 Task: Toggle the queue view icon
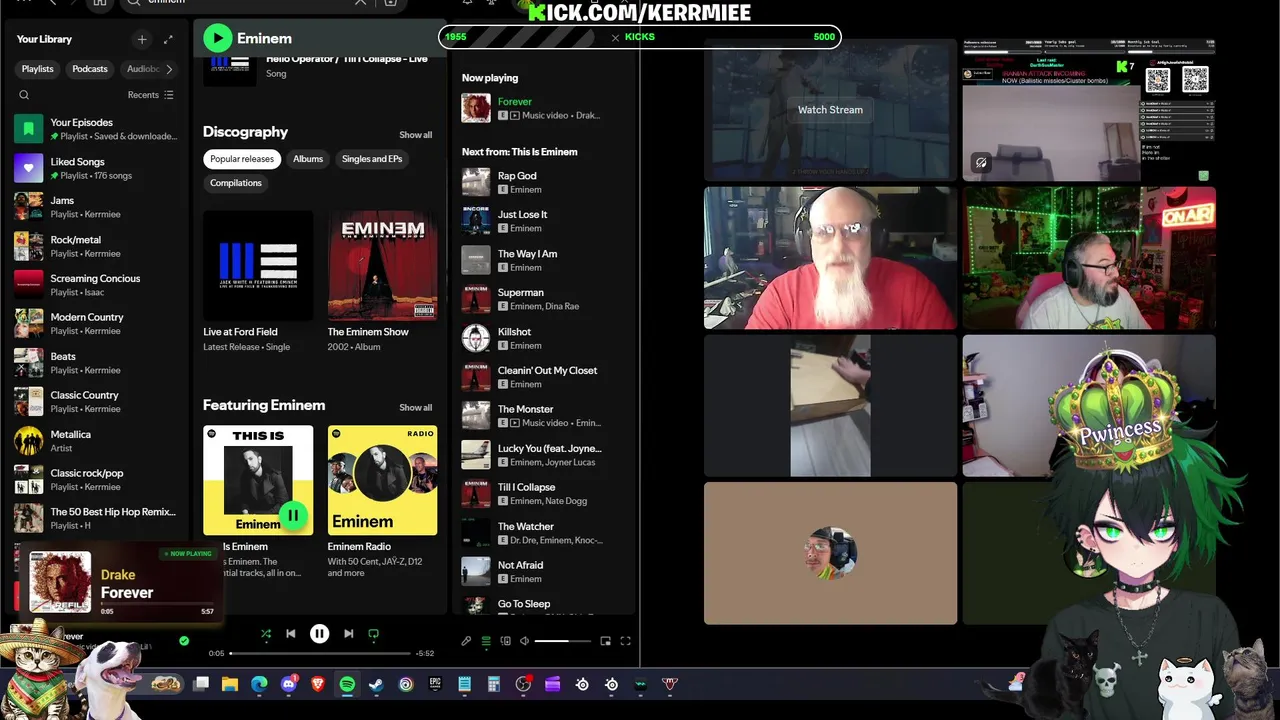tap(486, 641)
